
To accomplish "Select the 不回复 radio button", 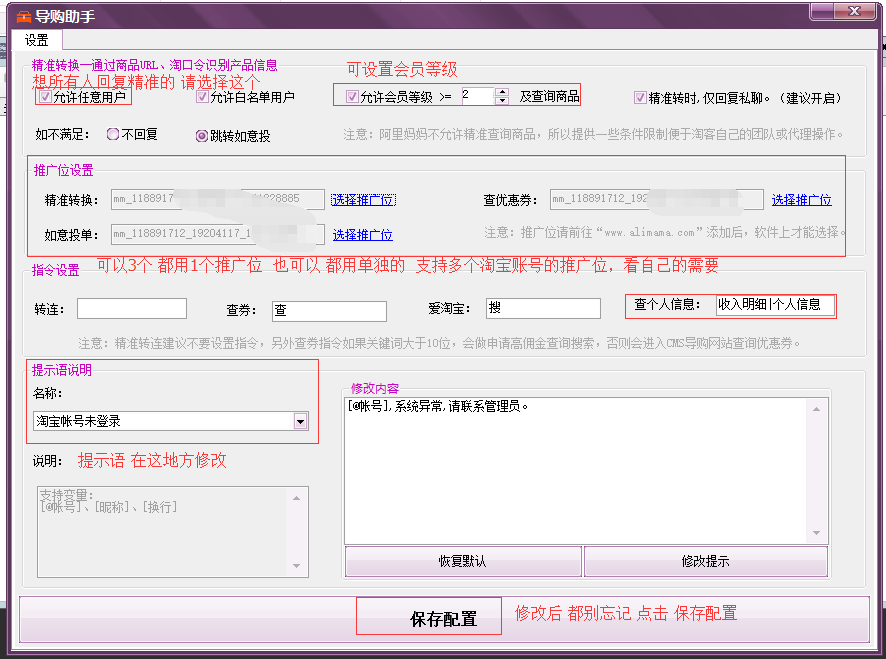I will click(113, 134).
